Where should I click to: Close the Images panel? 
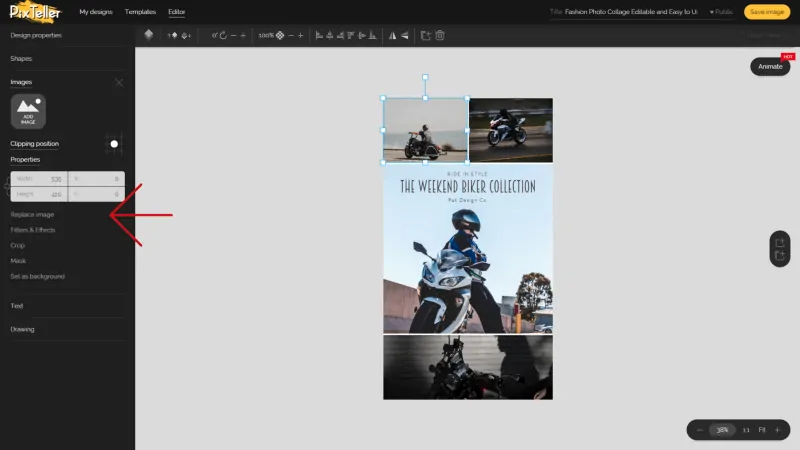pyautogui.click(x=119, y=82)
